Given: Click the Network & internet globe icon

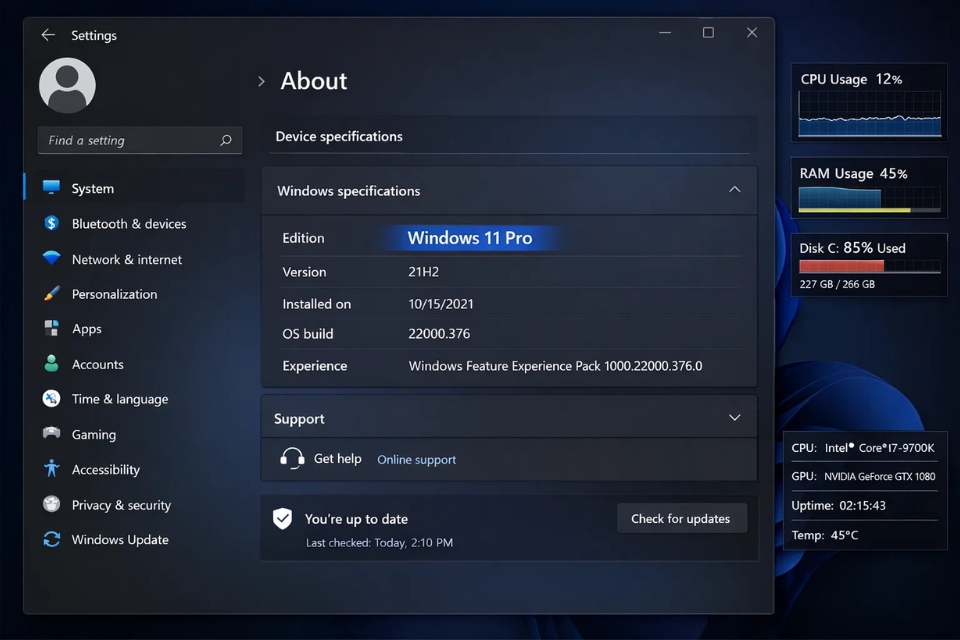Looking at the screenshot, I should (x=52, y=258).
